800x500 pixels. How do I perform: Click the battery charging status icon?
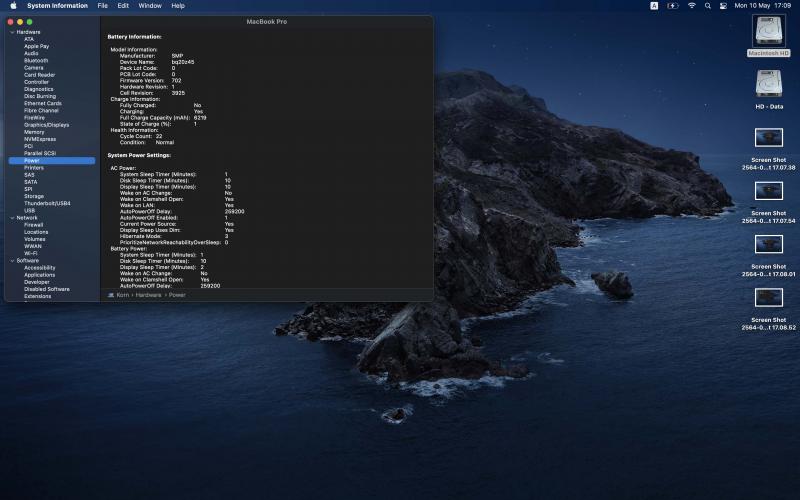[673, 6]
